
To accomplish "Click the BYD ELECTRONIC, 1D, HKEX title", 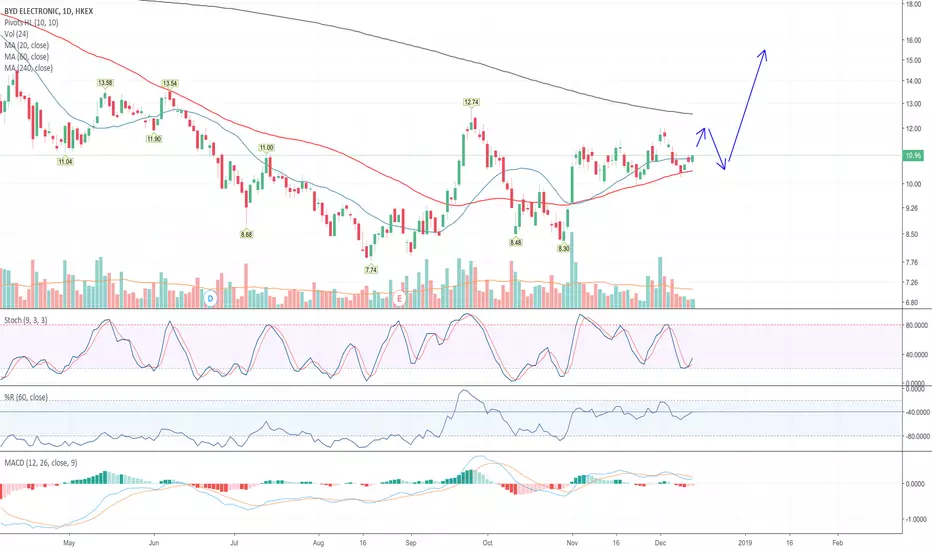I will point(49,11).
